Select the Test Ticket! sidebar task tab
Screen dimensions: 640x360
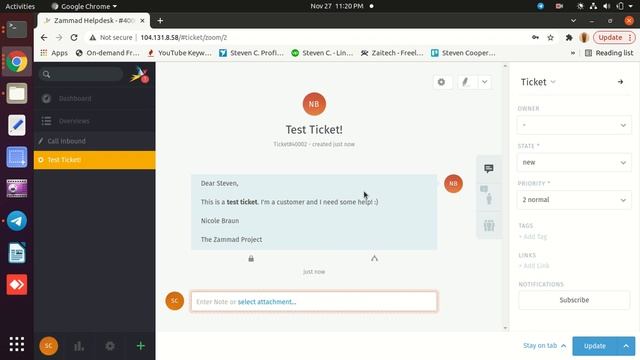(94, 160)
